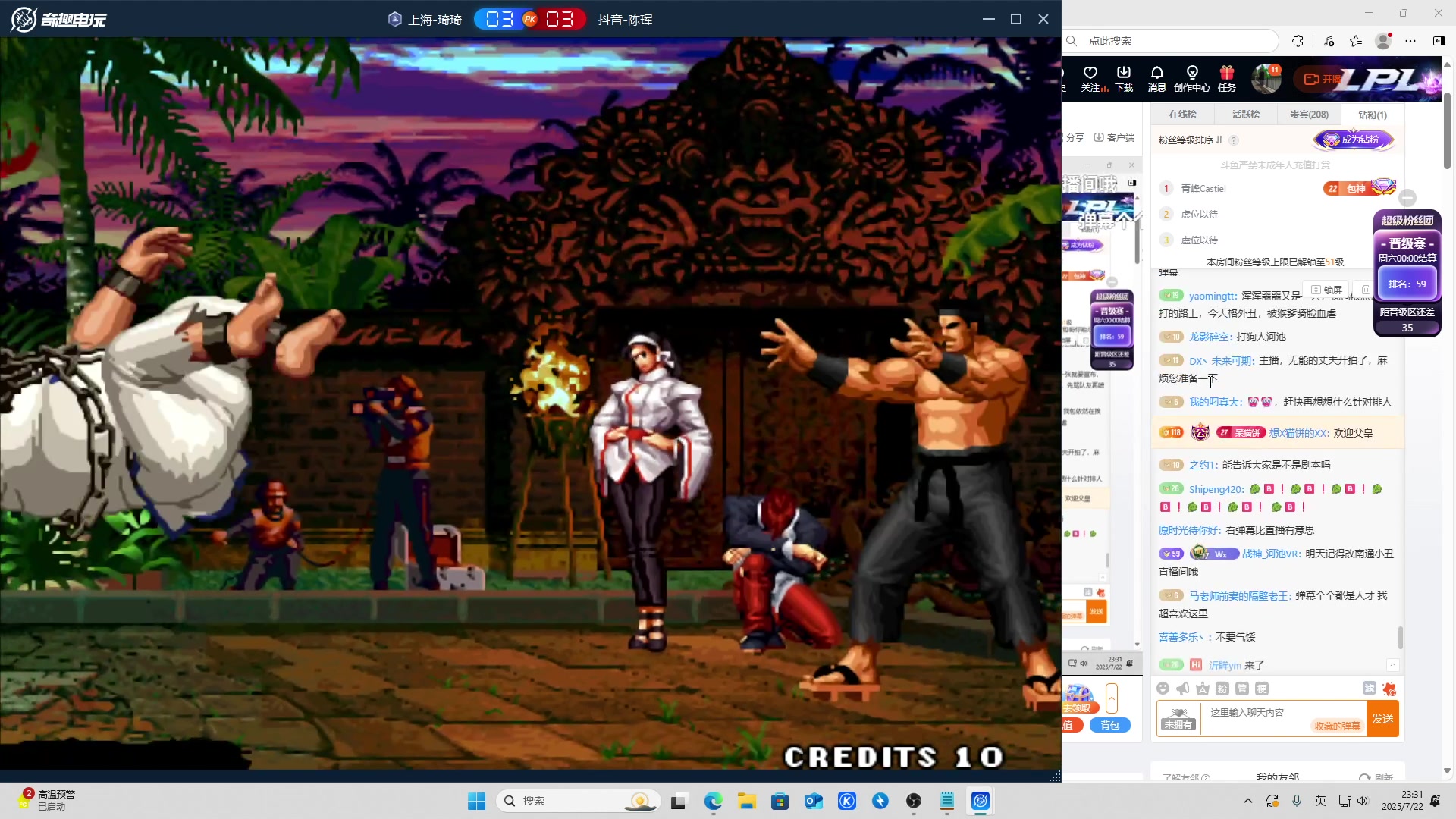Select 青峰Castiel in the ranking list
This screenshot has width=1456, height=819.
pyautogui.click(x=1203, y=189)
